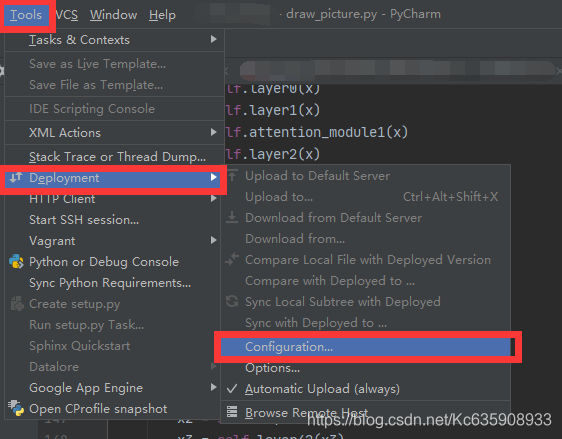Open the Window menu

click(113, 15)
